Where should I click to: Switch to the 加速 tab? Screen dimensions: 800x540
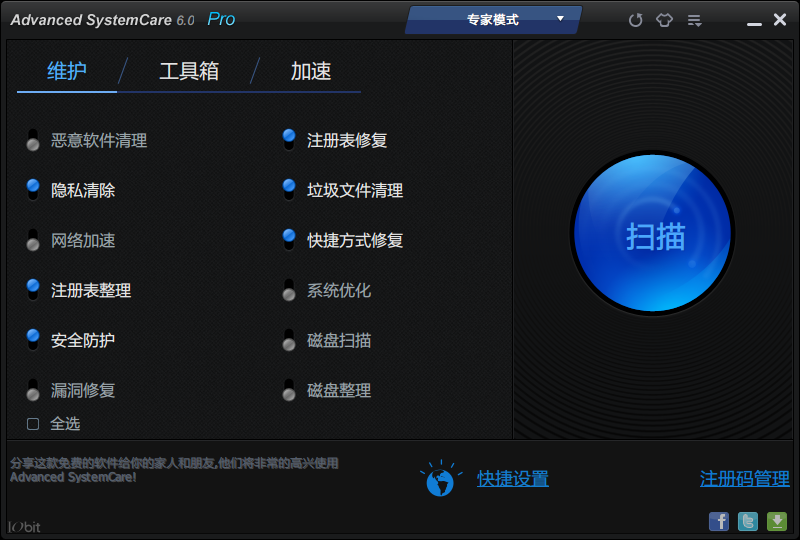[x=311, y=70]
